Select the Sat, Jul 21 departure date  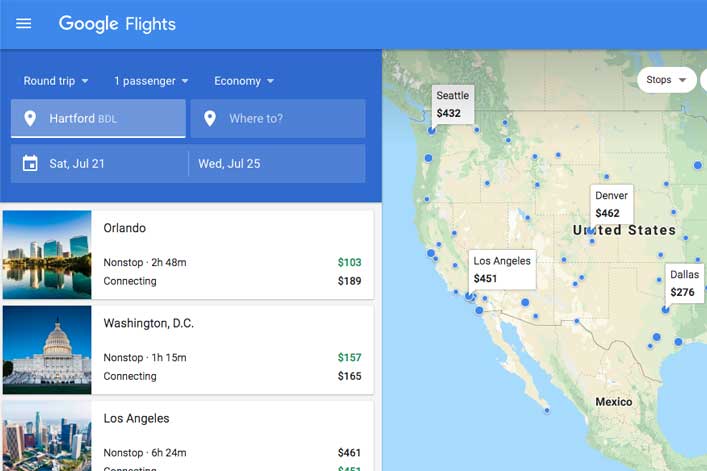tap(100, 164)
